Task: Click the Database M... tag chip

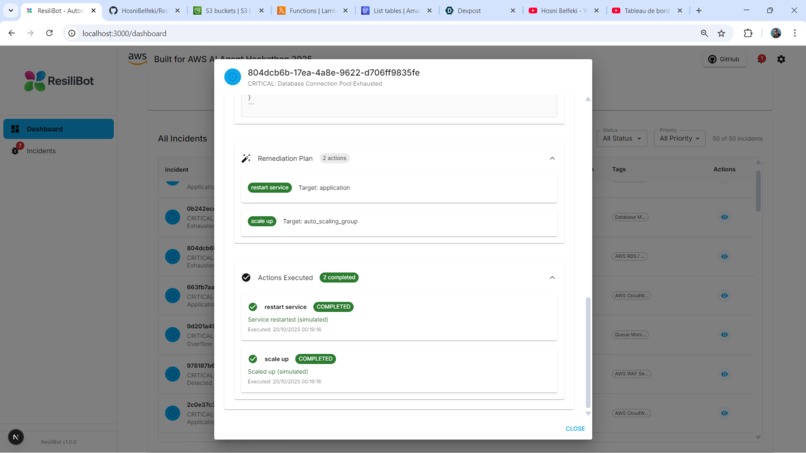Action: (630, 217)
